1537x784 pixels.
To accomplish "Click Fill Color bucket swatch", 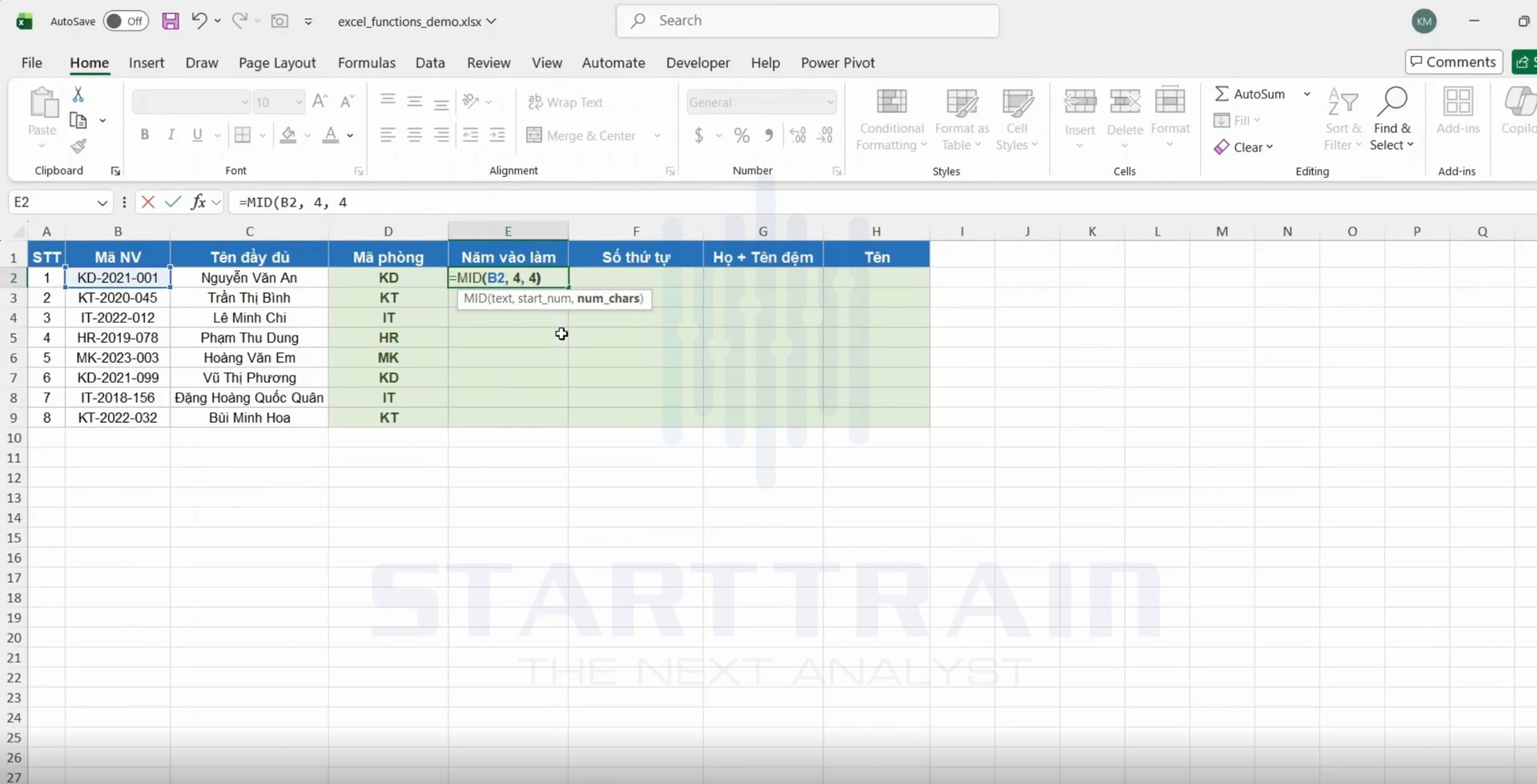I will tap(288, 135).
